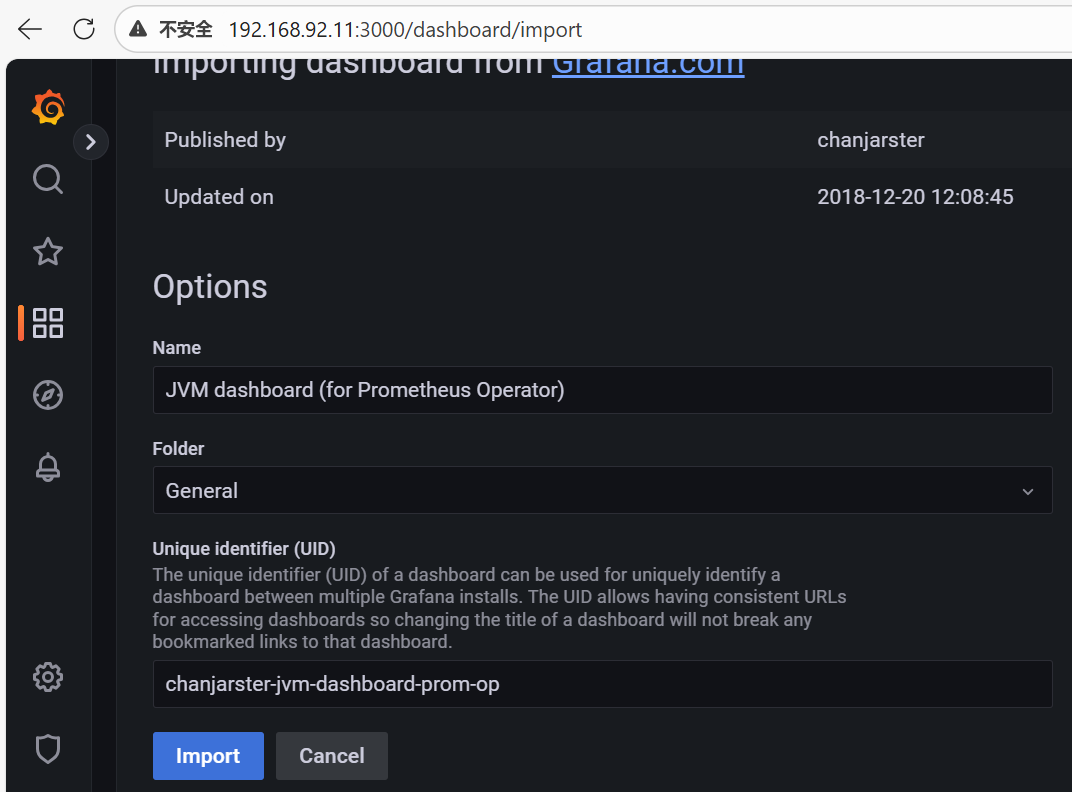Click the Updated on label
1072x792 pixels.
tap(219, 197)
